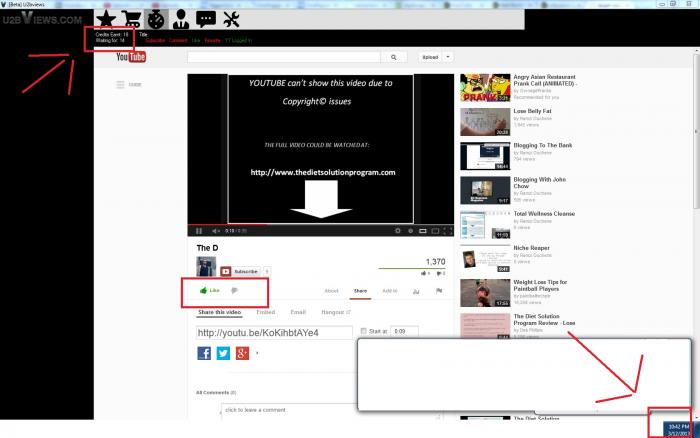Click the thumbs-down dislike icon

point(234,291)
